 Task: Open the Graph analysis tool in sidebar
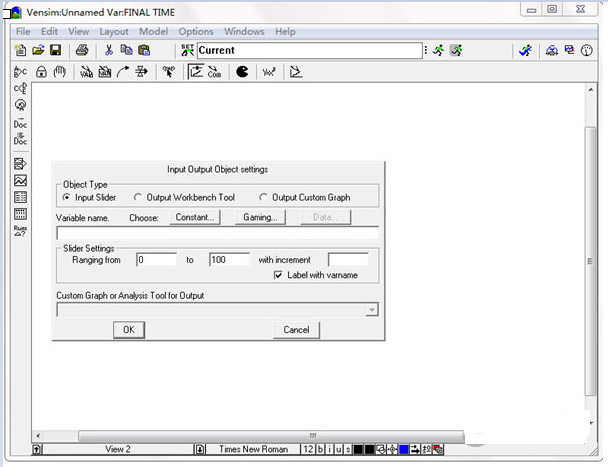coord(20,181)
